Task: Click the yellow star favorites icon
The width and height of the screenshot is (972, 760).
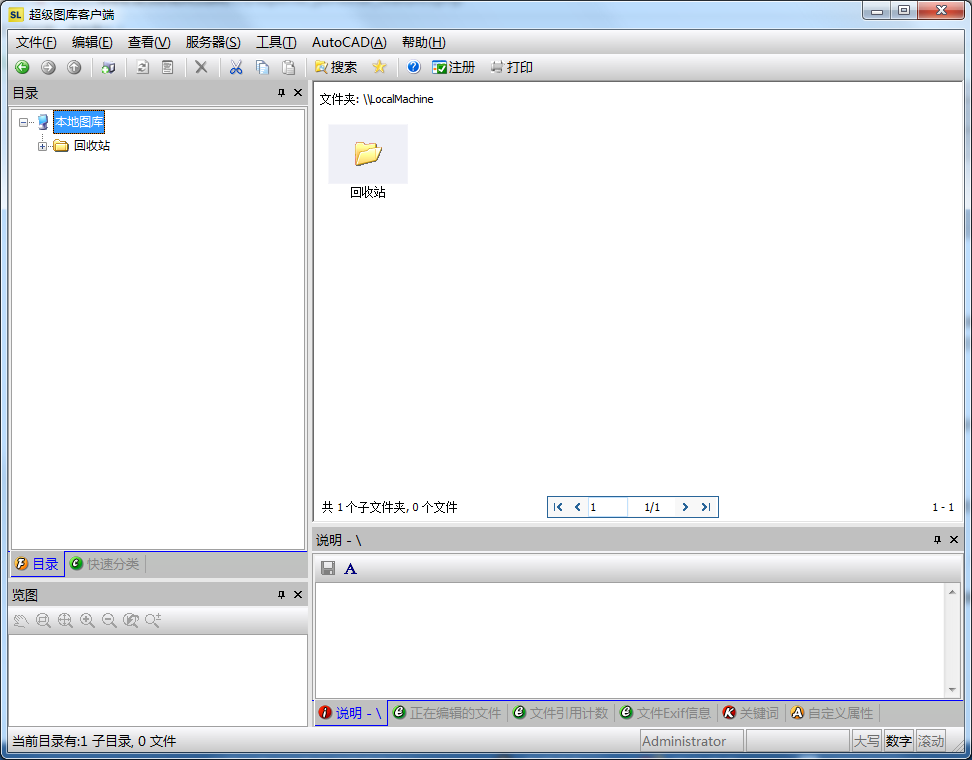Action: pyautogui.click(x=379, y=67)
